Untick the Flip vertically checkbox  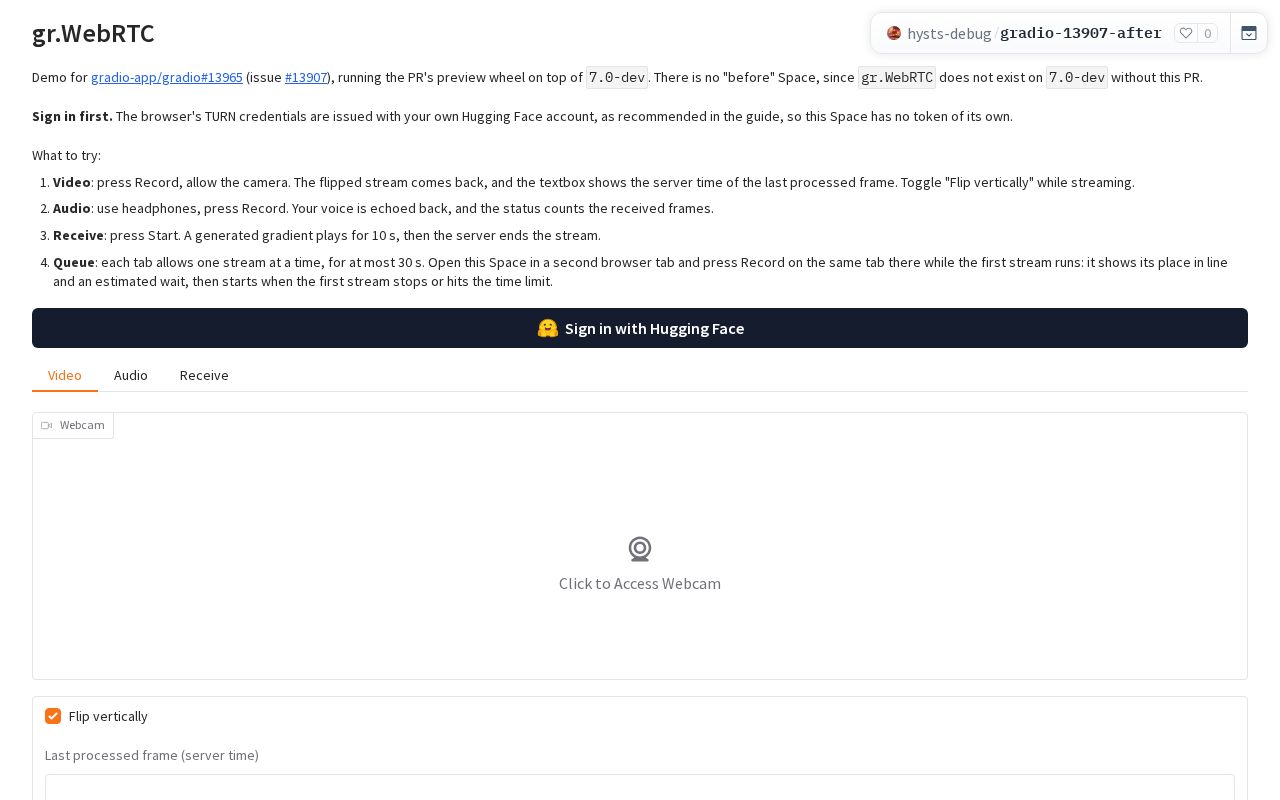point(53,716)
